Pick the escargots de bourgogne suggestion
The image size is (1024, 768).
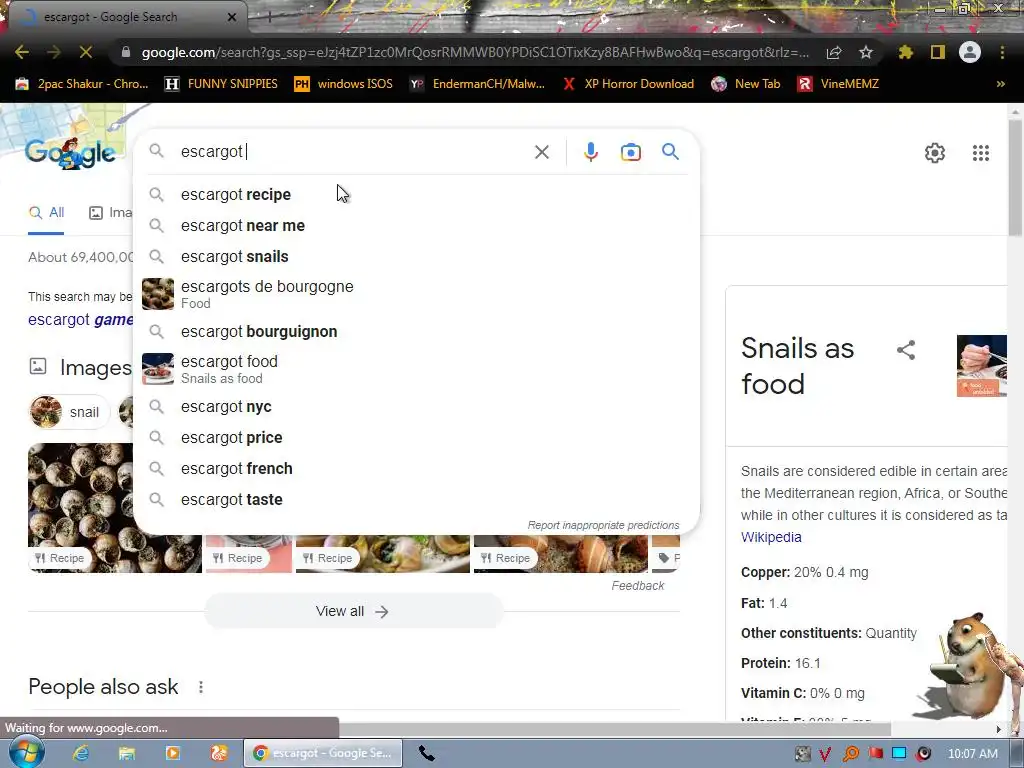coord(417,294)
